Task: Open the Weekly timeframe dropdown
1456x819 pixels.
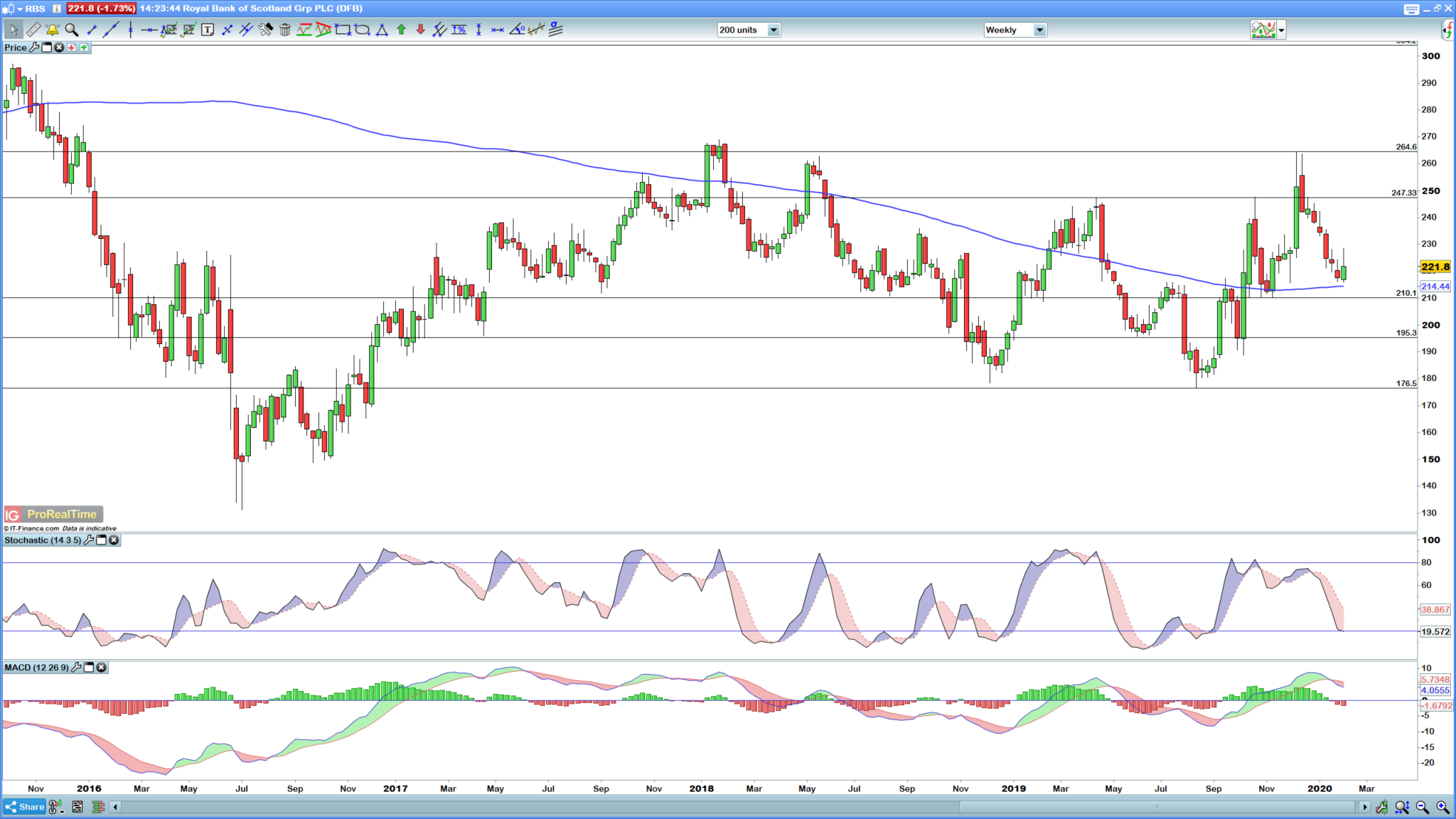Action: [1039, 30]
